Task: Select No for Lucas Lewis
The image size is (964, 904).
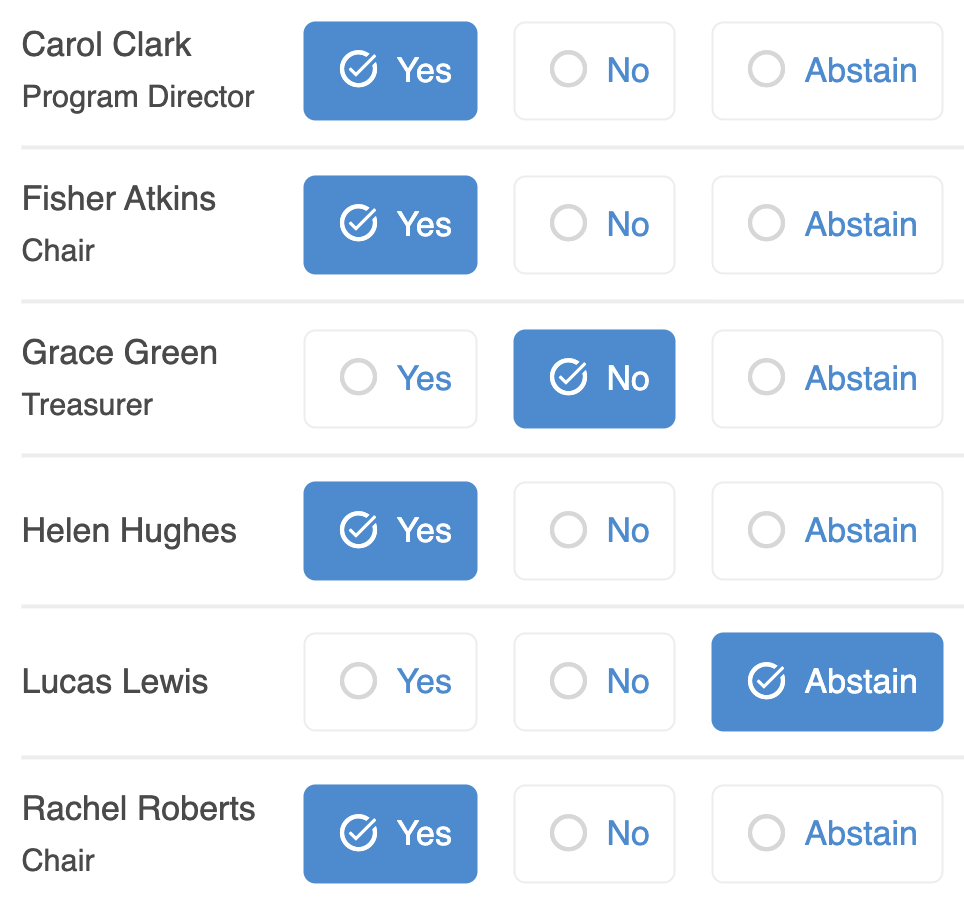Action: pyautogui.click(x=594, y=681)
